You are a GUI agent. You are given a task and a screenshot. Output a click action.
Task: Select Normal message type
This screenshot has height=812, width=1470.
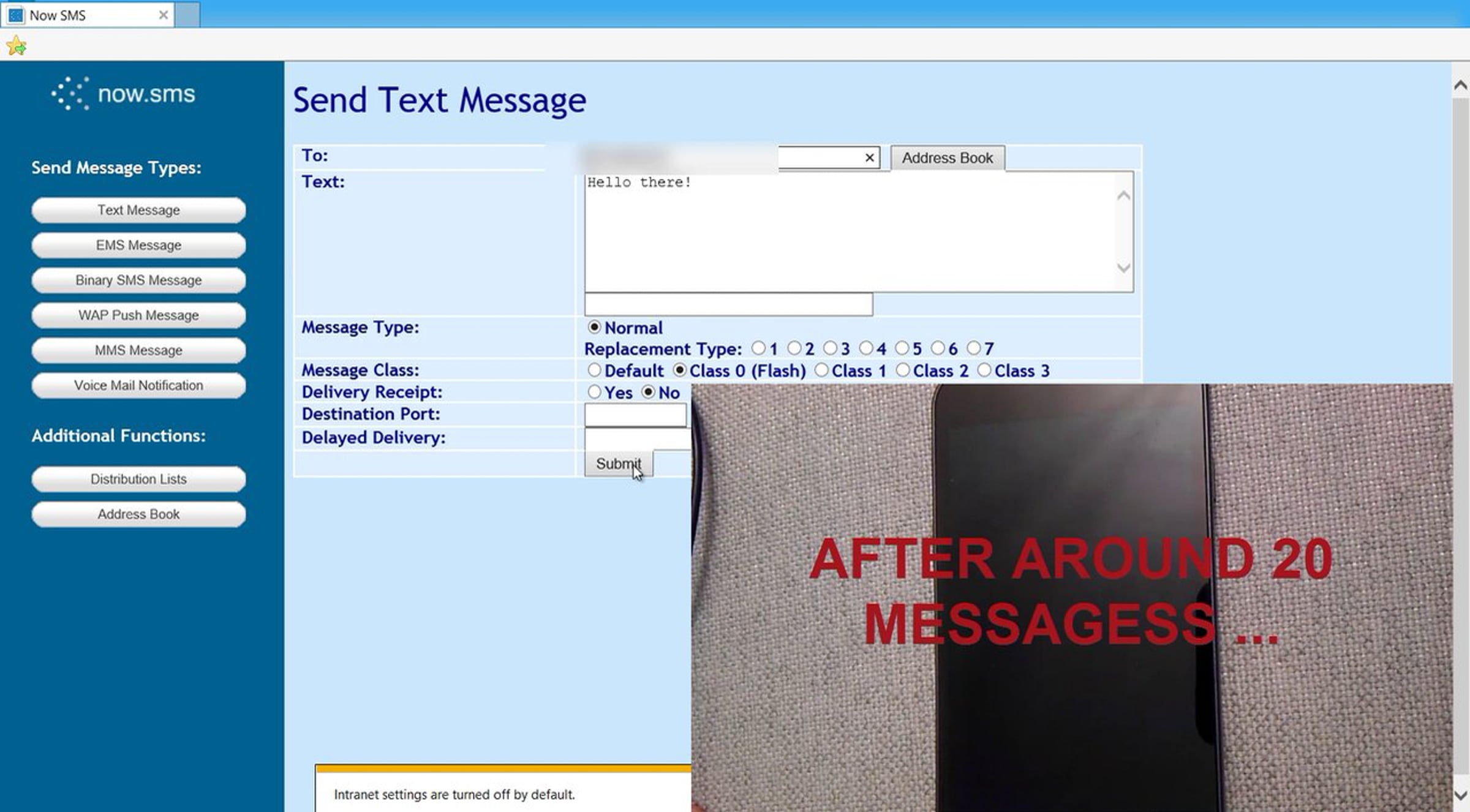click(x=594, y=327)
